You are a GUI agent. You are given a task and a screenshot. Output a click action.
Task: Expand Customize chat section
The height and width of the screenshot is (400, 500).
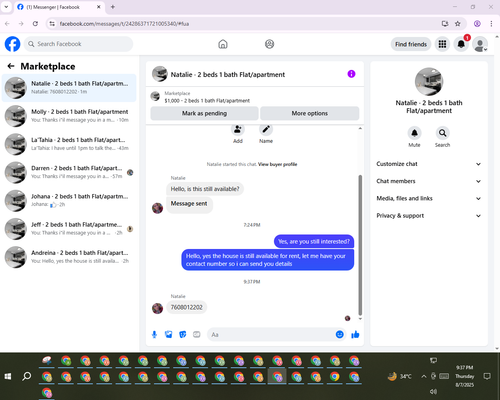click(429, 164)
